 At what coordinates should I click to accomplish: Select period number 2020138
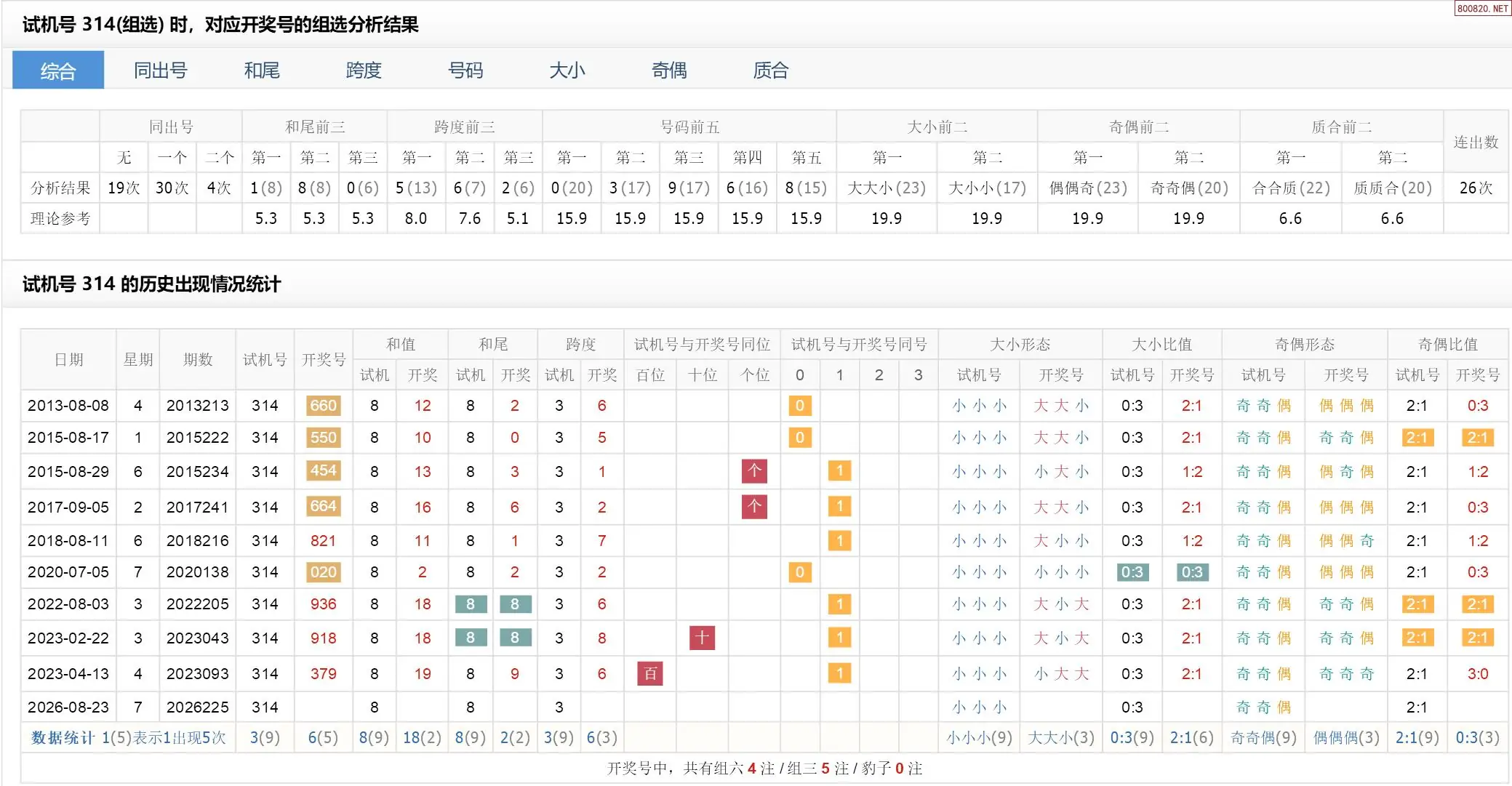point(198,572)
